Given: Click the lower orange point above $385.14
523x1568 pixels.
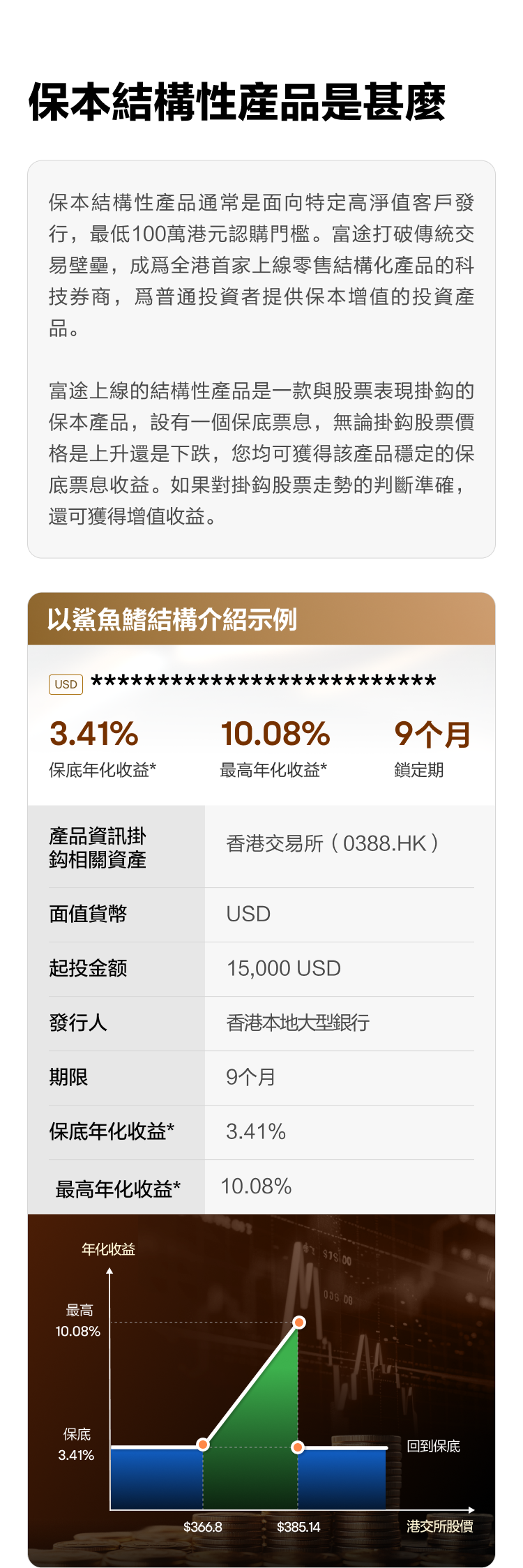Looking at the screenshot, I should click(298, 1447).
